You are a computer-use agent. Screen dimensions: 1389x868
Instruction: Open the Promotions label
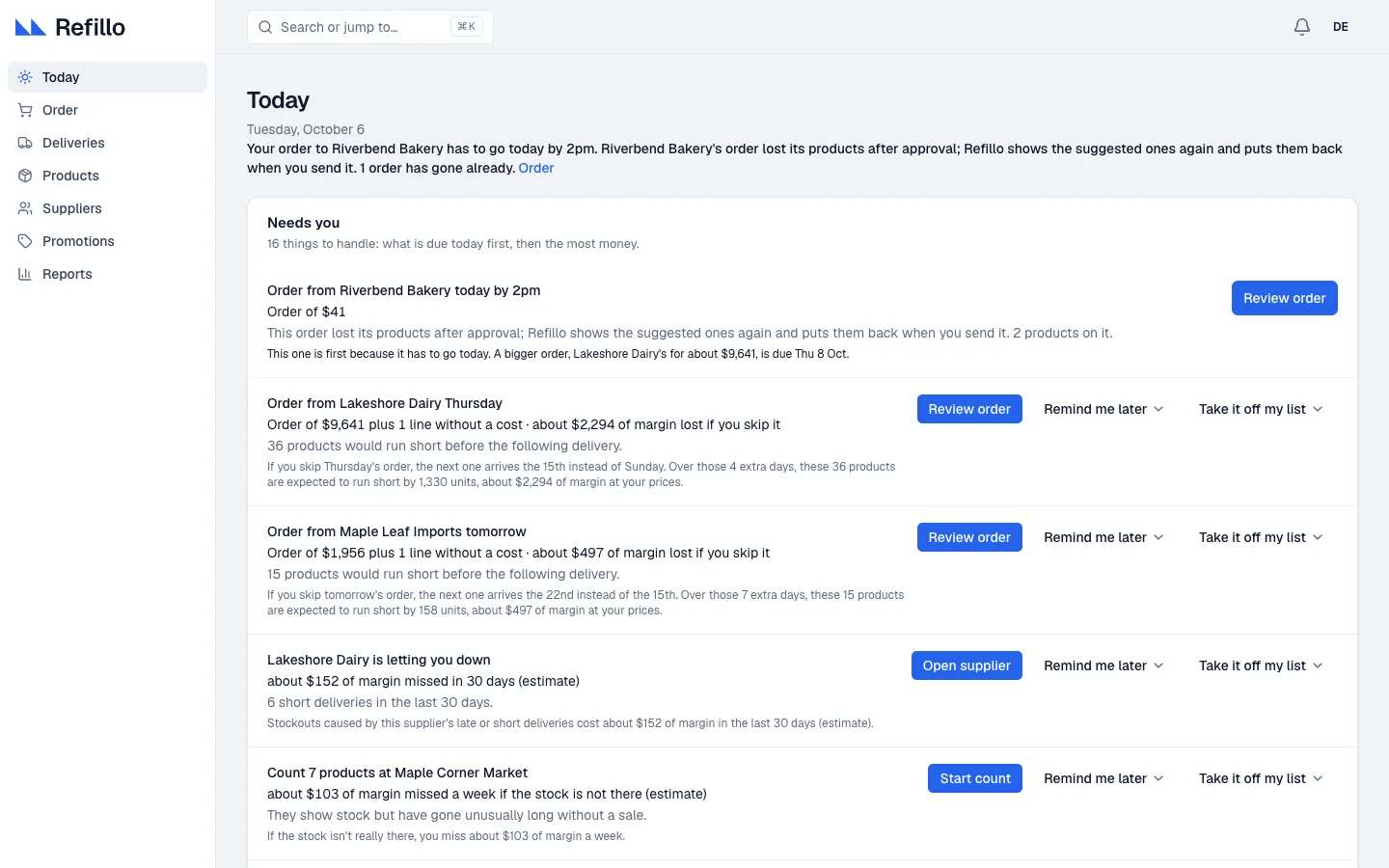78,241
